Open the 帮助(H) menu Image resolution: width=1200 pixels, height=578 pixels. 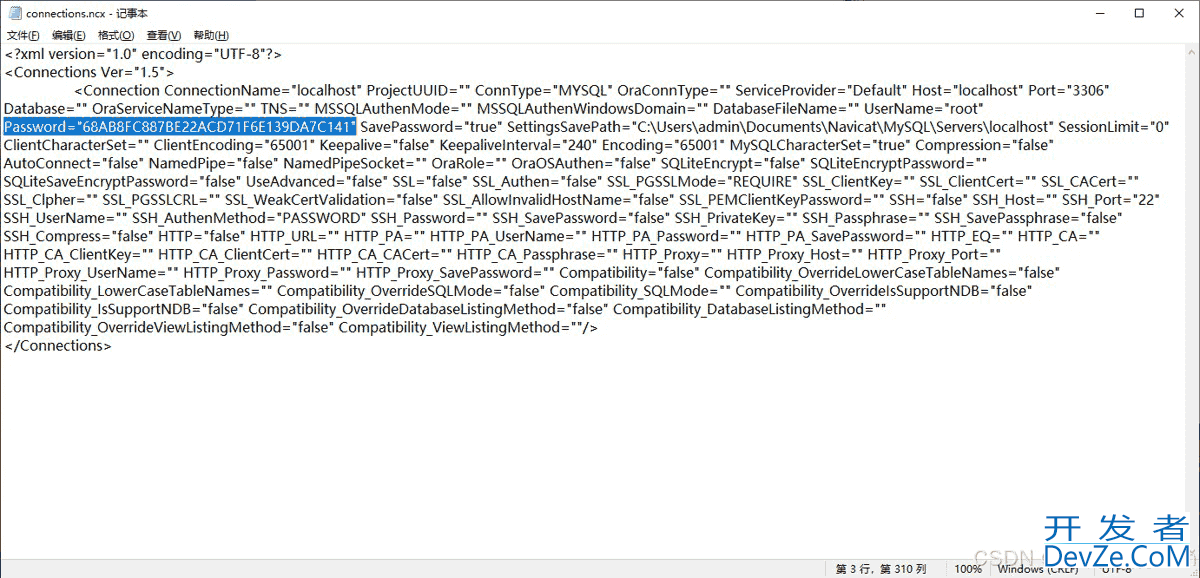(x=210, y=35)
